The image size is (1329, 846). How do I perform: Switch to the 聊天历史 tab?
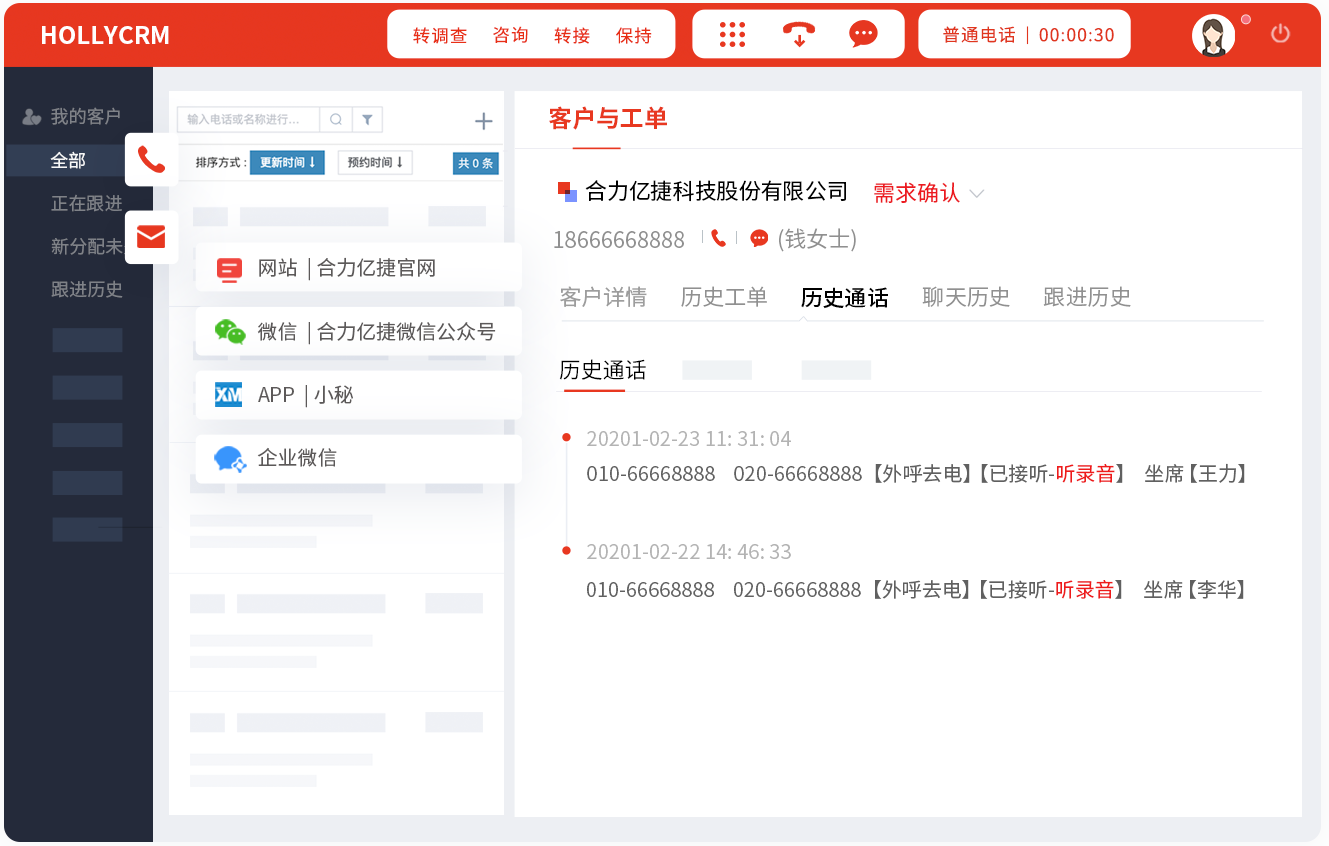(965, 297)
